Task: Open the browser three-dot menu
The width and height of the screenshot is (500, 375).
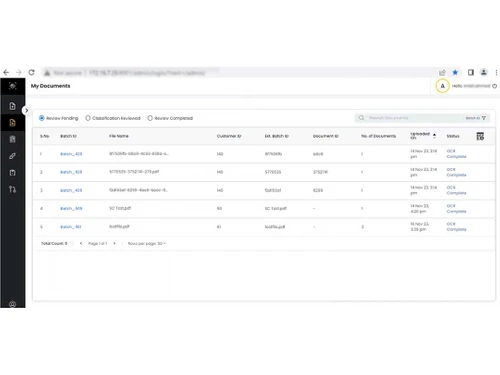Action: 496,72
